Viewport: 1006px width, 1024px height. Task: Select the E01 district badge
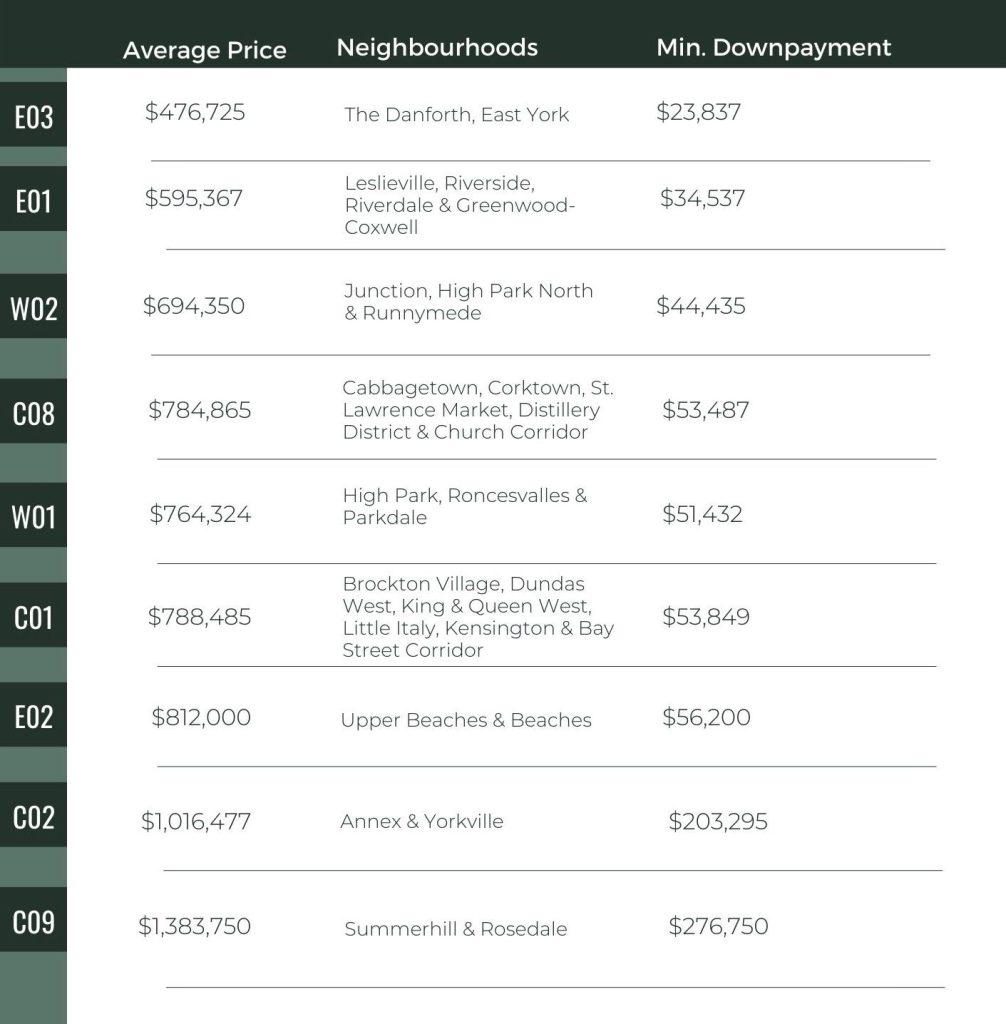click(x=33, y=199)
